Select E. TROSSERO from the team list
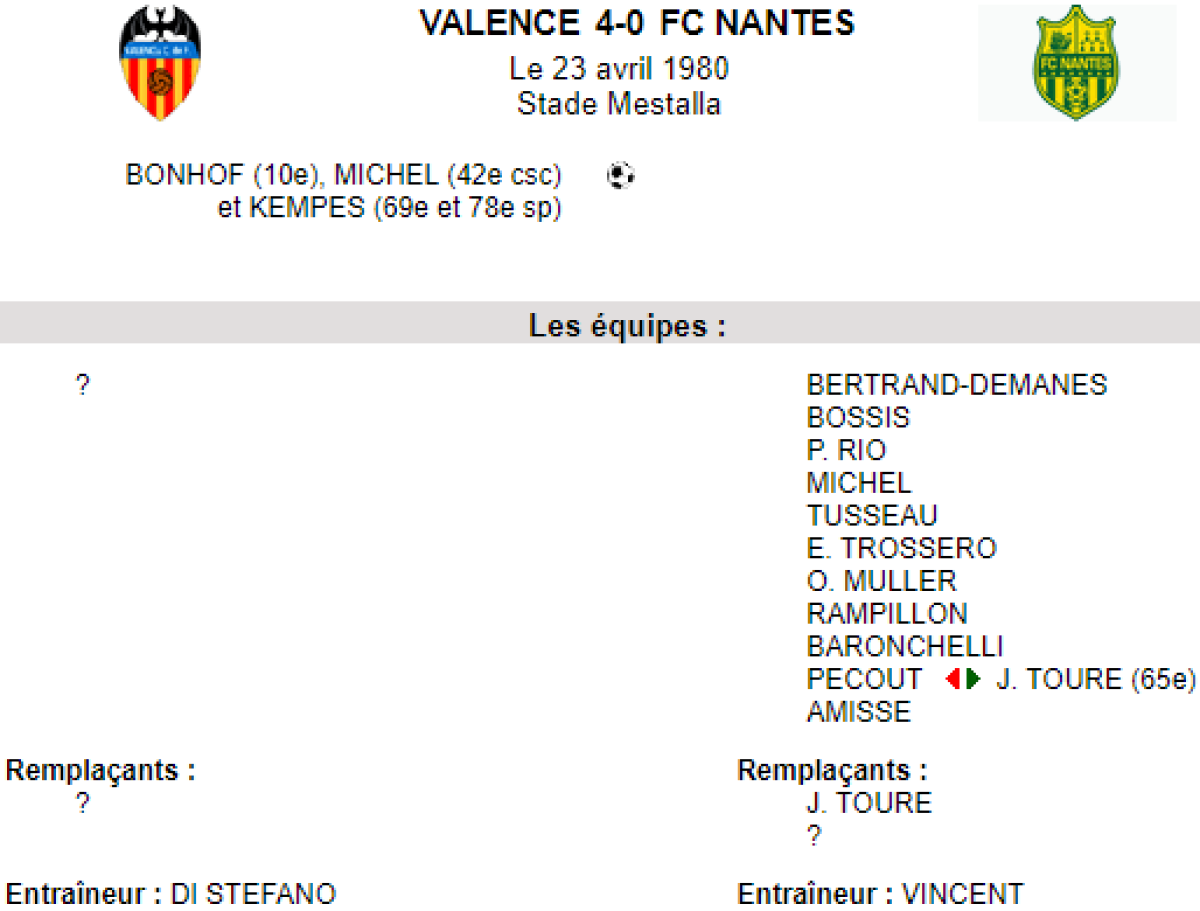Viewport: 1200px width, 911px height. click(901, 549)
